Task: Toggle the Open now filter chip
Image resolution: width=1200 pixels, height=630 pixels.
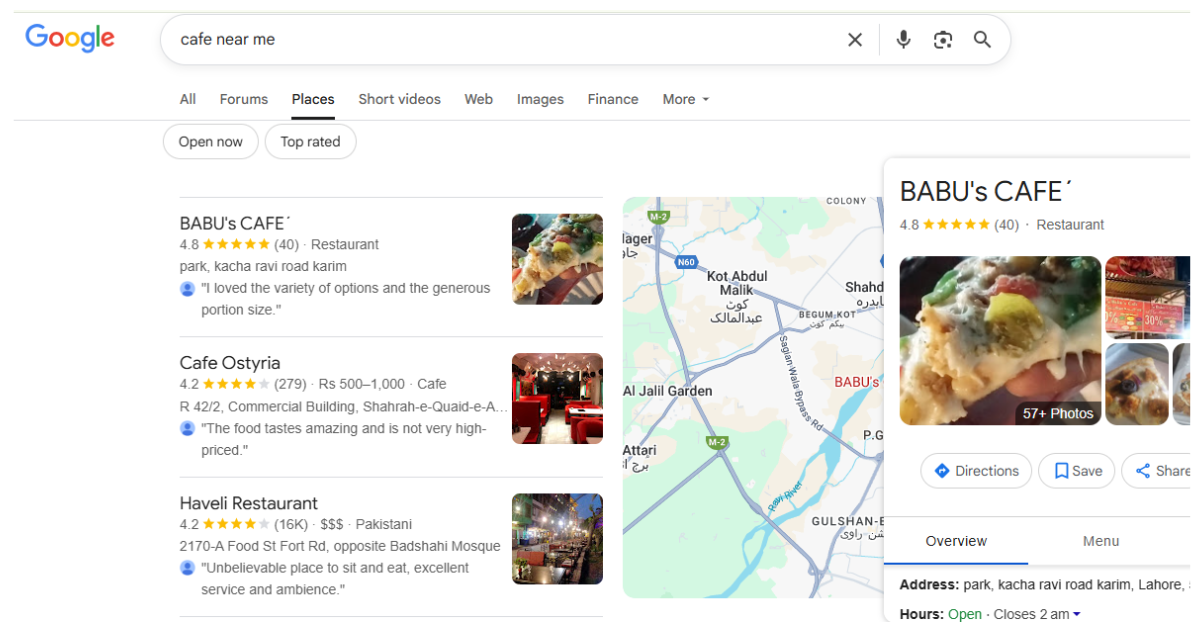Action: [x=211, y=142]
